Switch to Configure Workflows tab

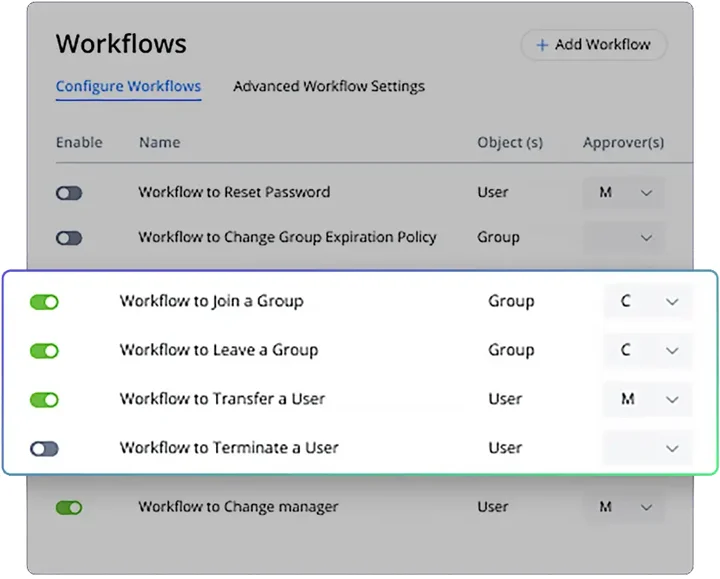point(129,86)
